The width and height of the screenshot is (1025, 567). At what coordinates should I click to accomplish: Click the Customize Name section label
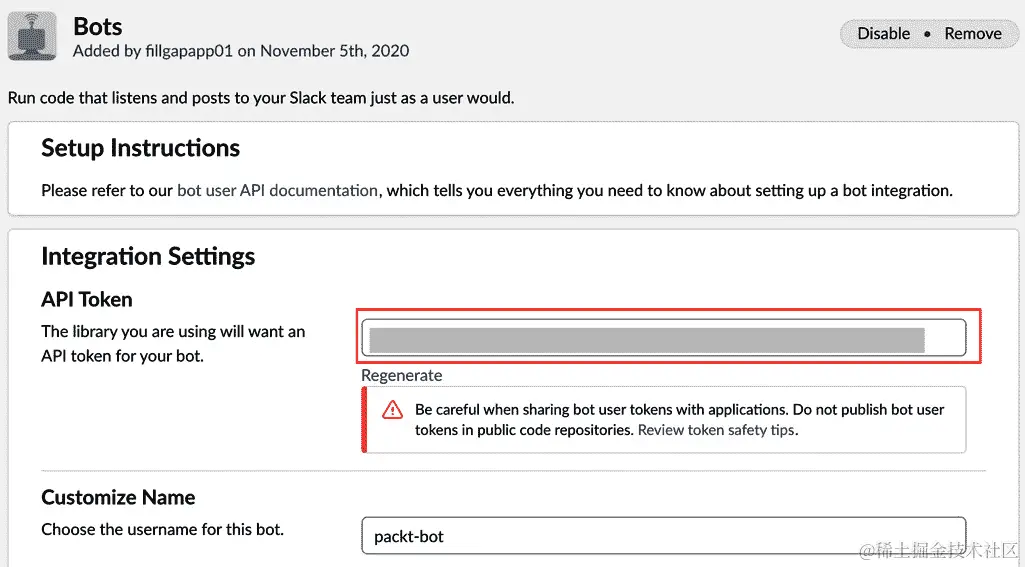click(118, 497)
